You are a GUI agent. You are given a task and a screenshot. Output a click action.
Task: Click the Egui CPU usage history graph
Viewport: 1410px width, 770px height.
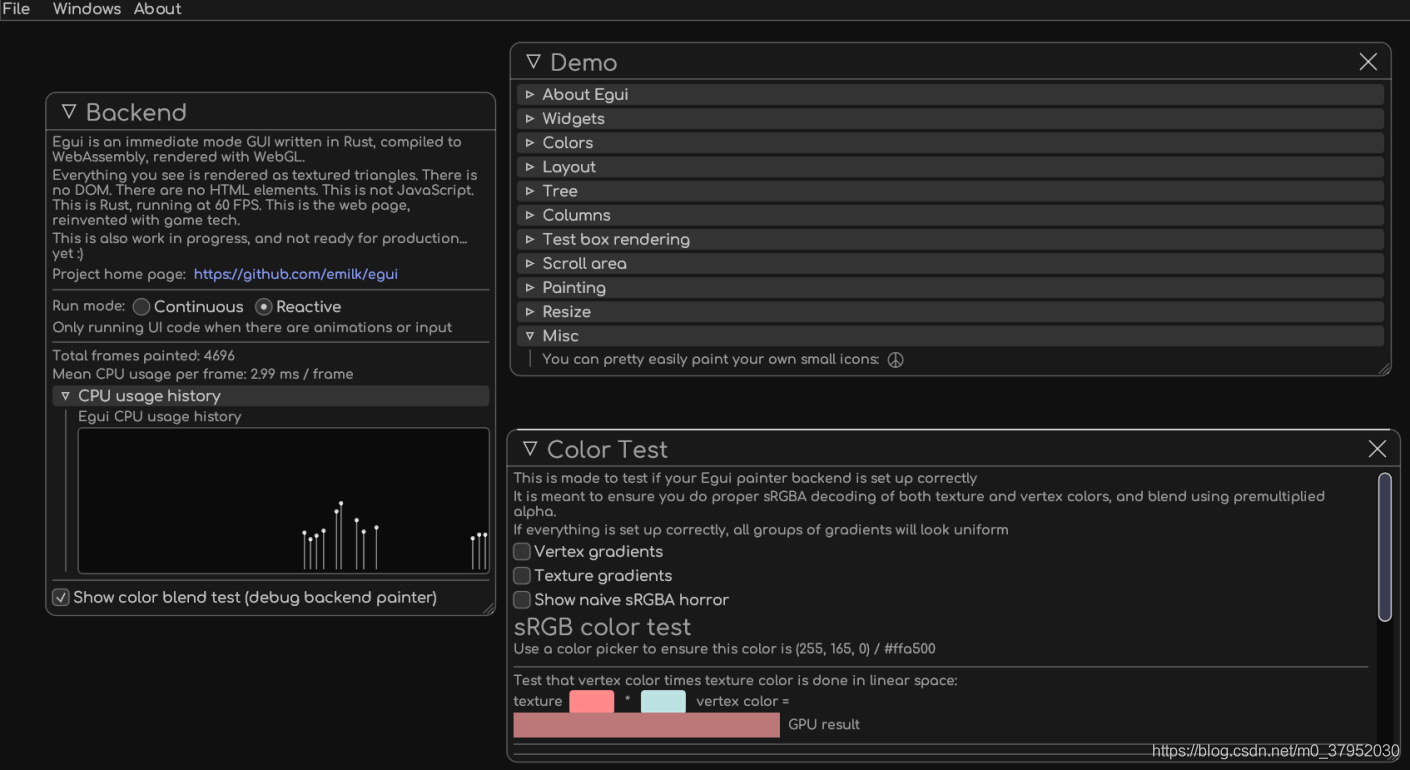[x=283, y=500]
